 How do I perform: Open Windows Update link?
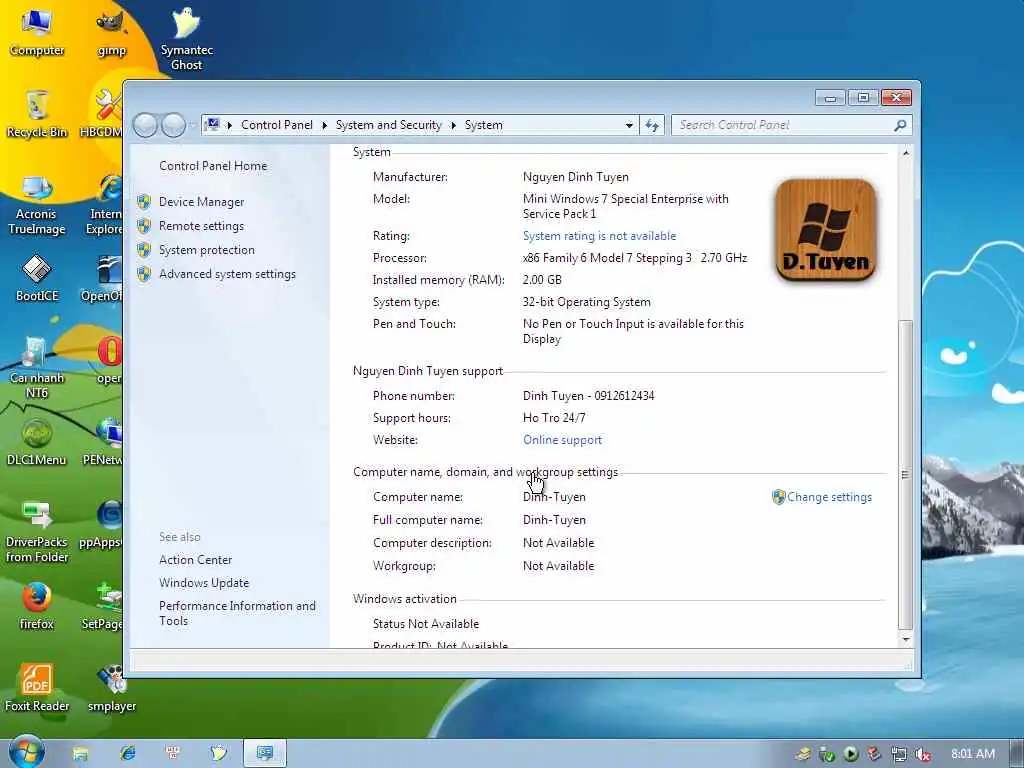click(204, 583)
